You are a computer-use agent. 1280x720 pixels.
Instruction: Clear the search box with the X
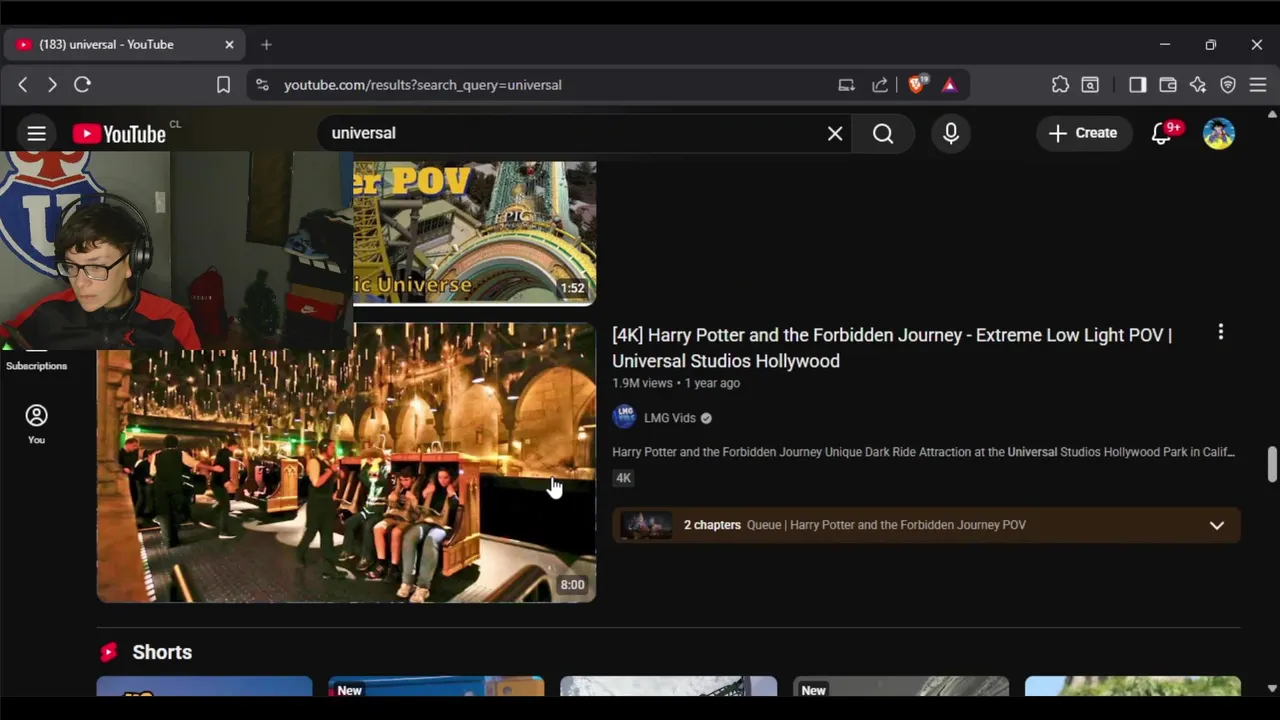pyautogui.click(x=835, y=133)
